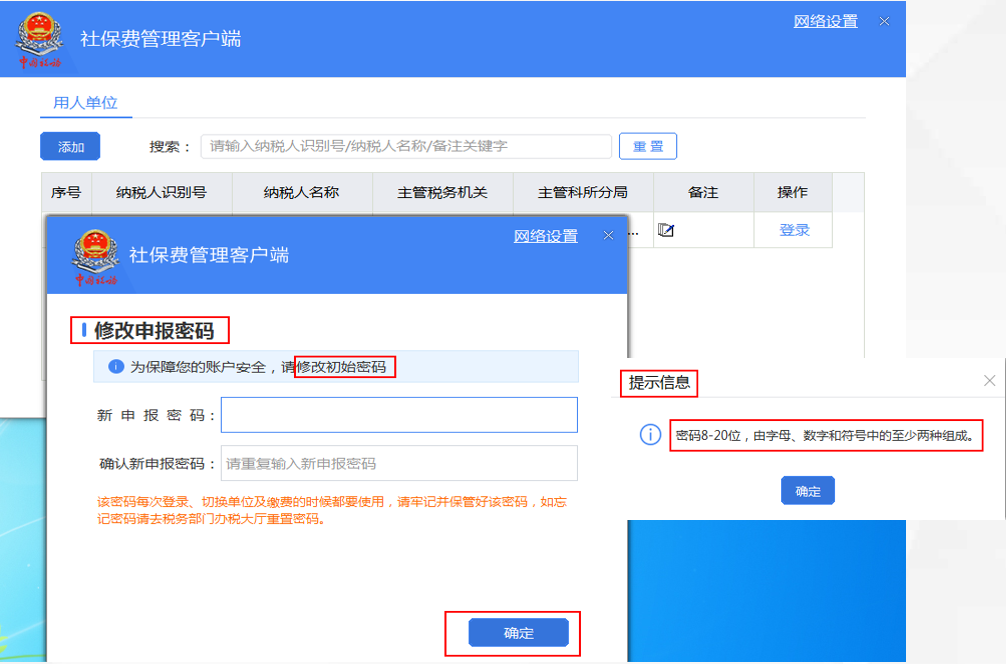Screen dimensions: 1006x664
Task: Click the edit note icon in 备注 column
Action: 666,230
